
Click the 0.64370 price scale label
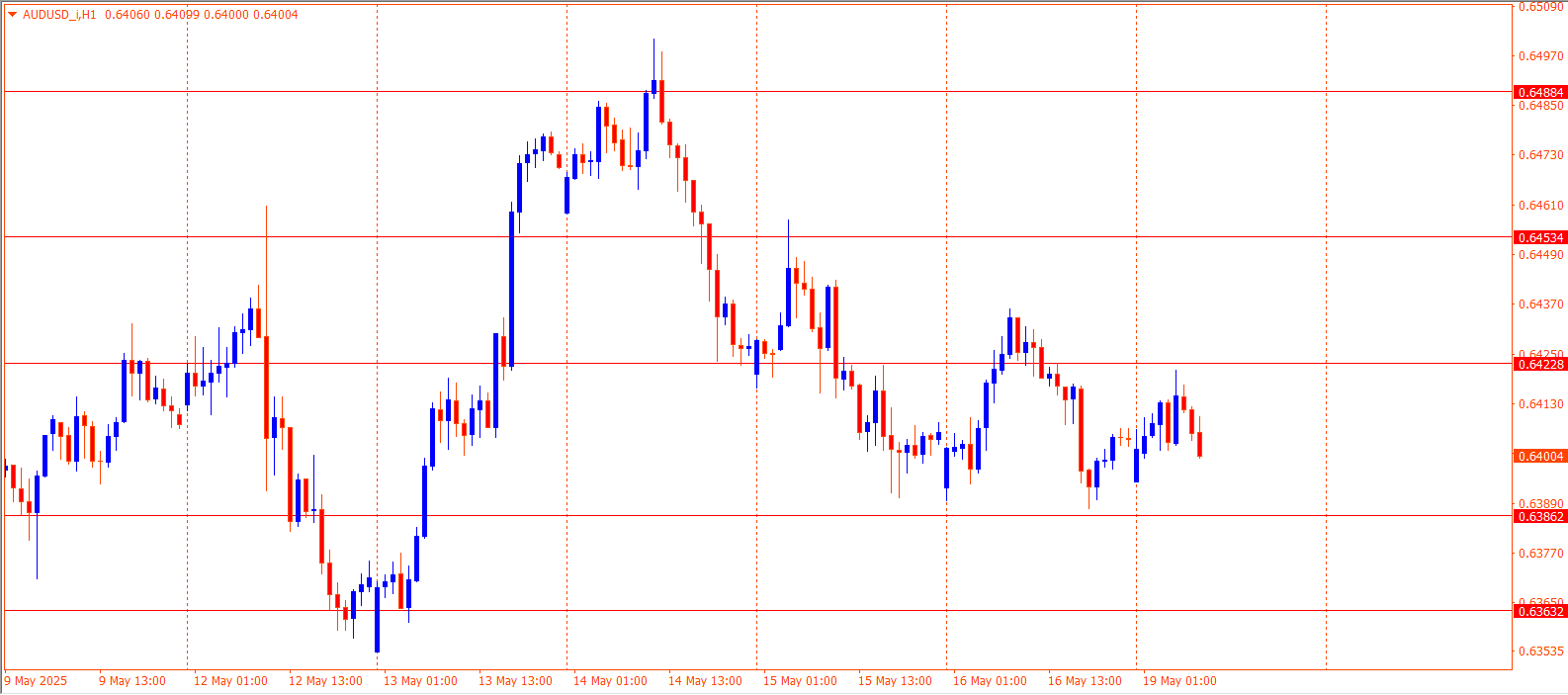point(1541,304)
